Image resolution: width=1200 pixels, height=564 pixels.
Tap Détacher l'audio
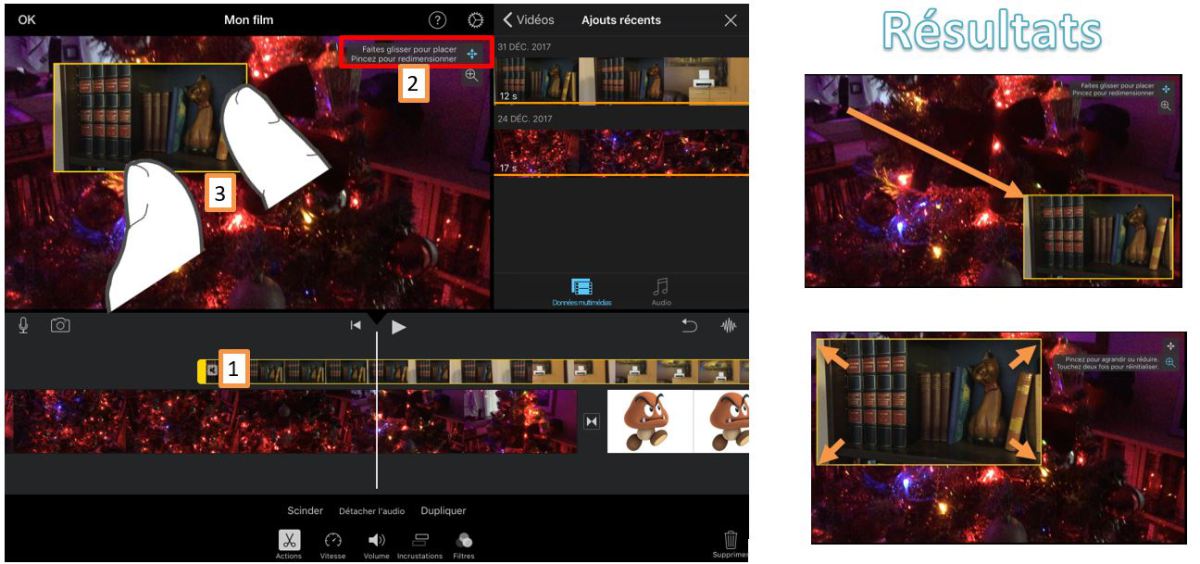click(372, 511)
